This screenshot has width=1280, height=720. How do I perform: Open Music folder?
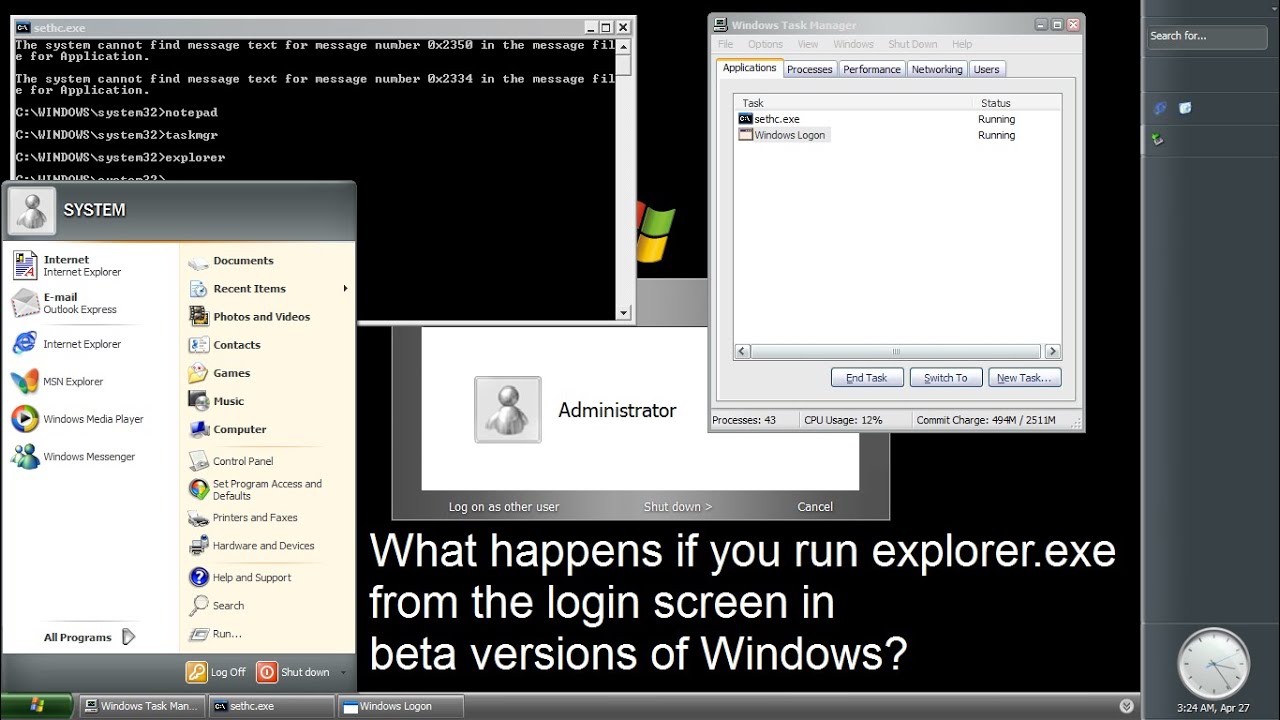tap(217, 401)
